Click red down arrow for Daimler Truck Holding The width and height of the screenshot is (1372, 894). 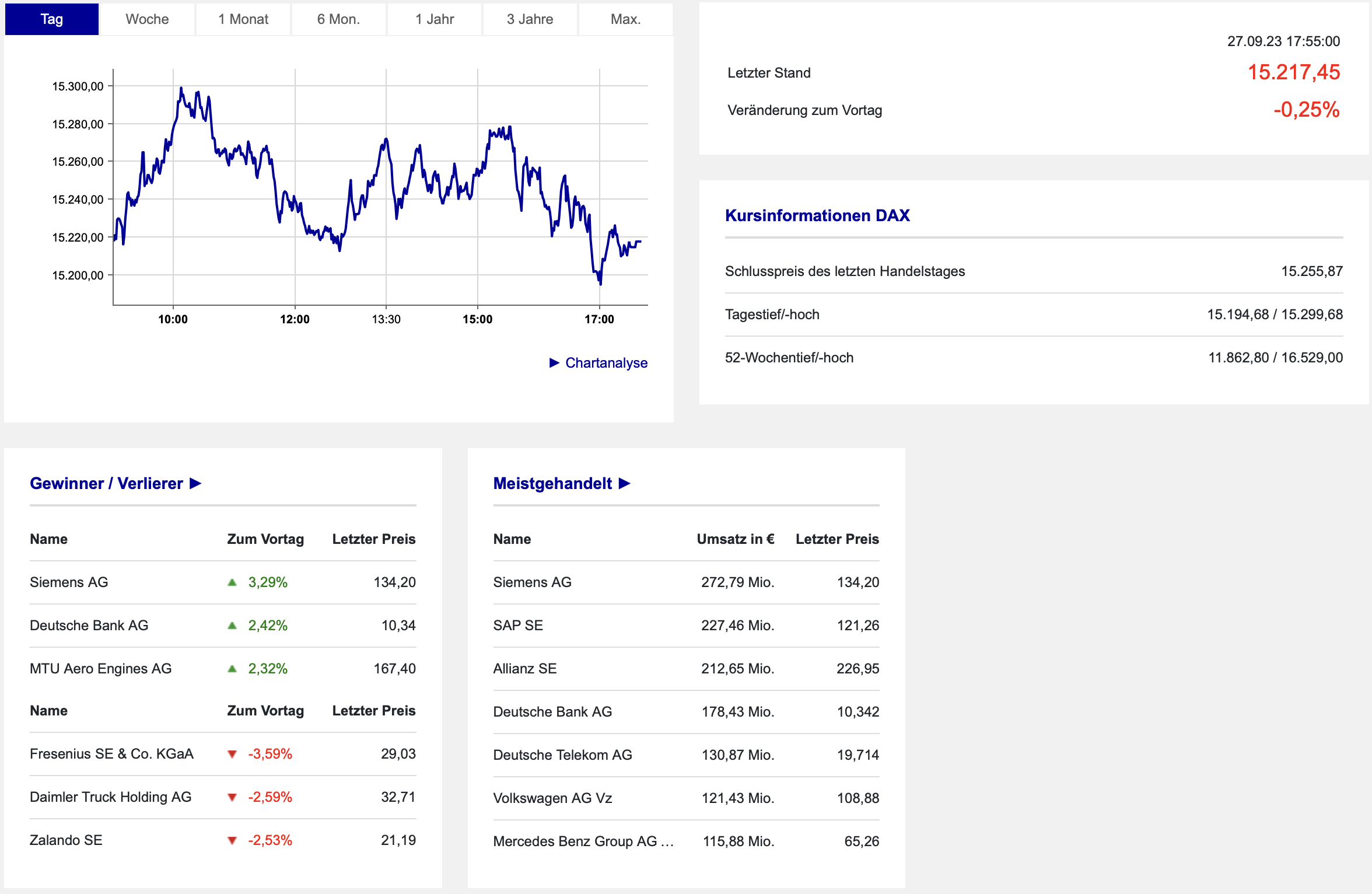(232, 797)
